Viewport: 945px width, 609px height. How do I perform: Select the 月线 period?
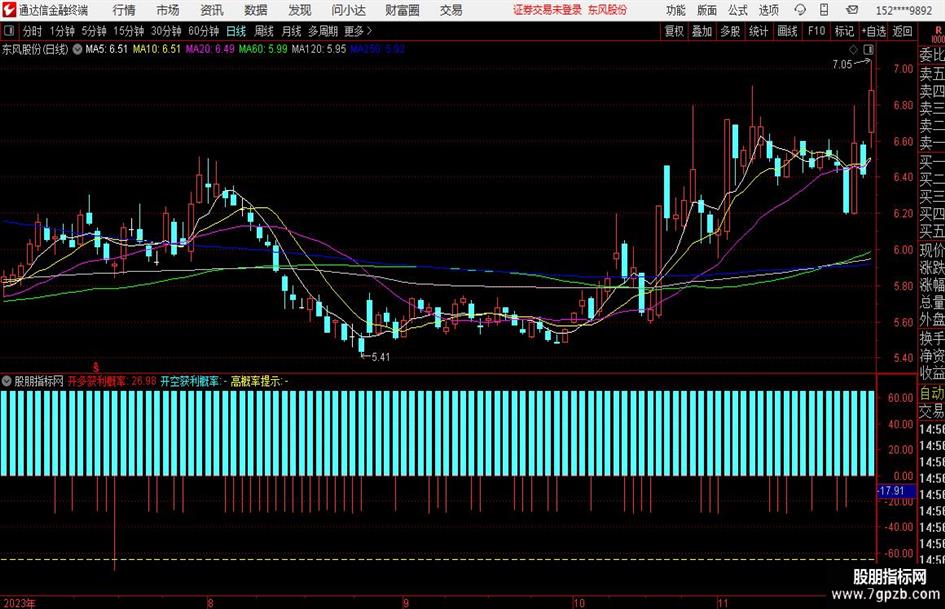tap(292, 31)
